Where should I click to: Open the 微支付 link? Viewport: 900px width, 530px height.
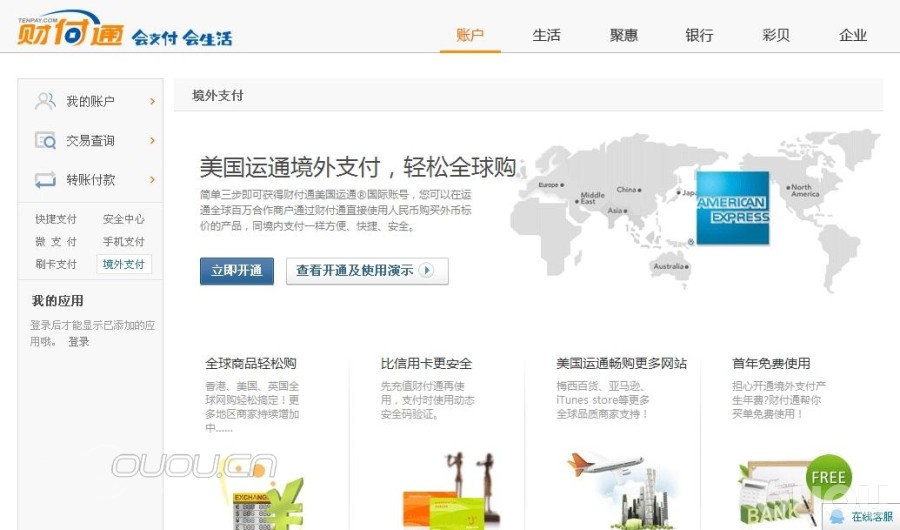point(56,242)
